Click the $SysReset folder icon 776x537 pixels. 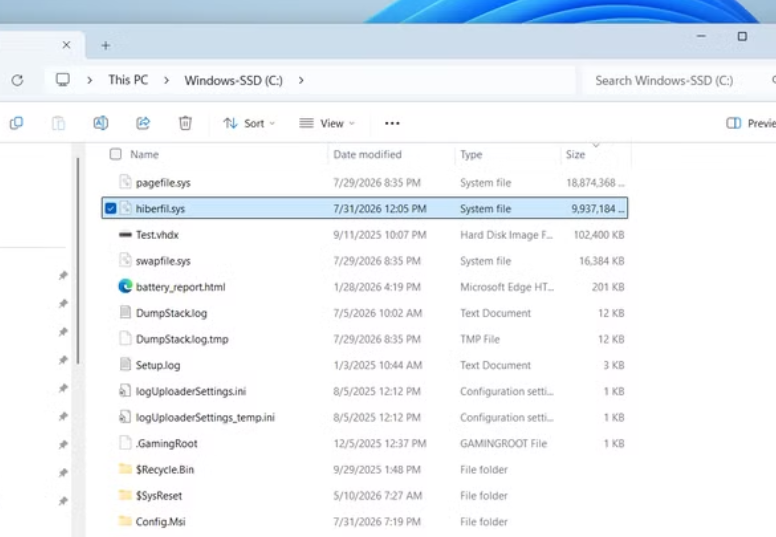tap(125, 495)
